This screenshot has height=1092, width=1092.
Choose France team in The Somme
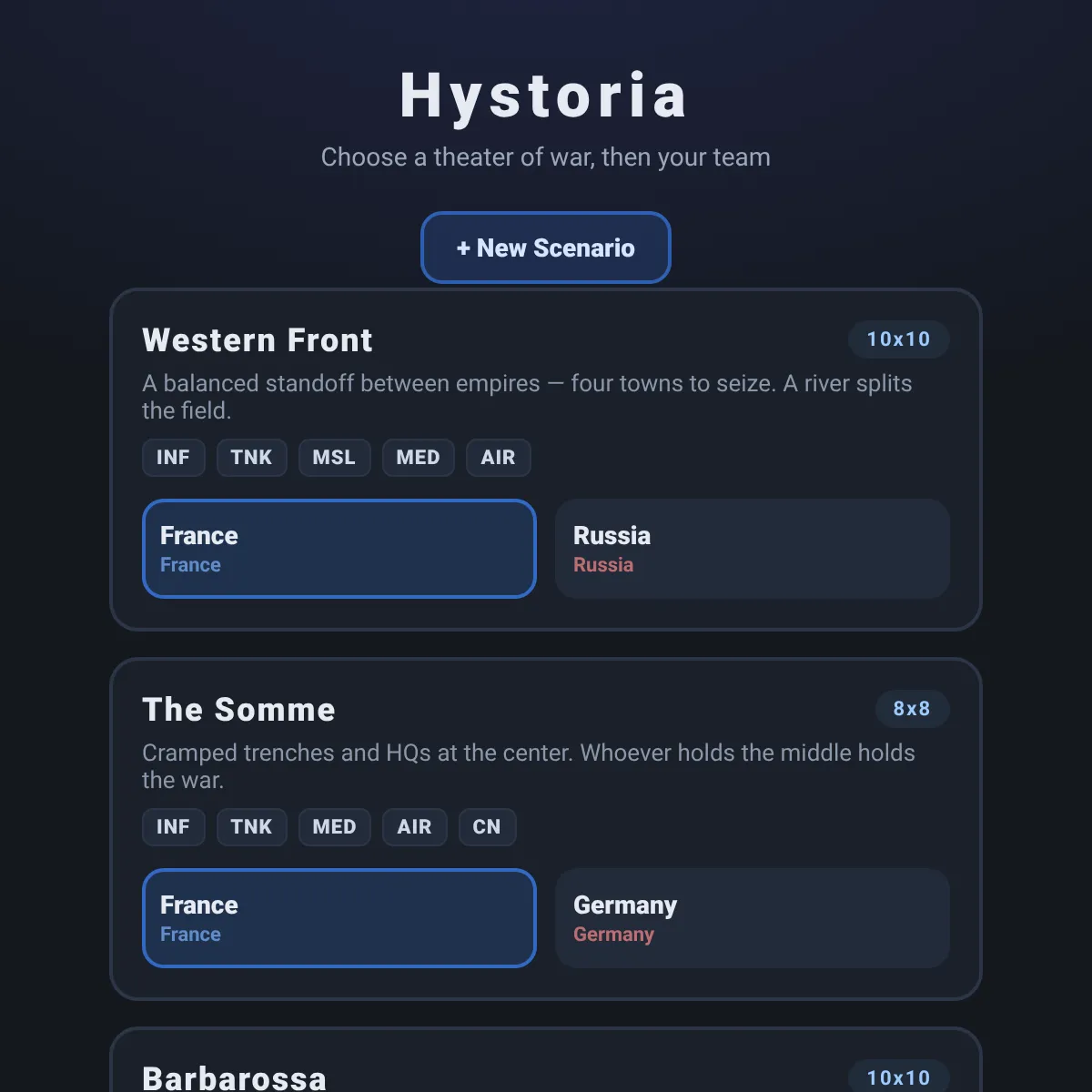(339, 918)
